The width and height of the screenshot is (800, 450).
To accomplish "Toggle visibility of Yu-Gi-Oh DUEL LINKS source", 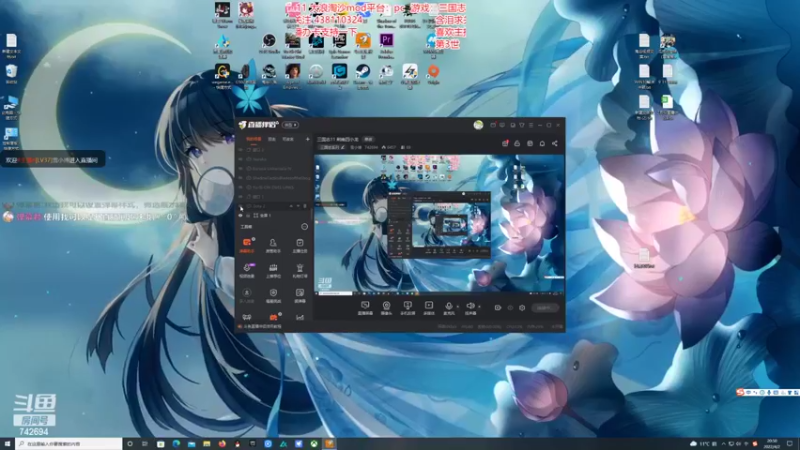I will click(241, 187).
